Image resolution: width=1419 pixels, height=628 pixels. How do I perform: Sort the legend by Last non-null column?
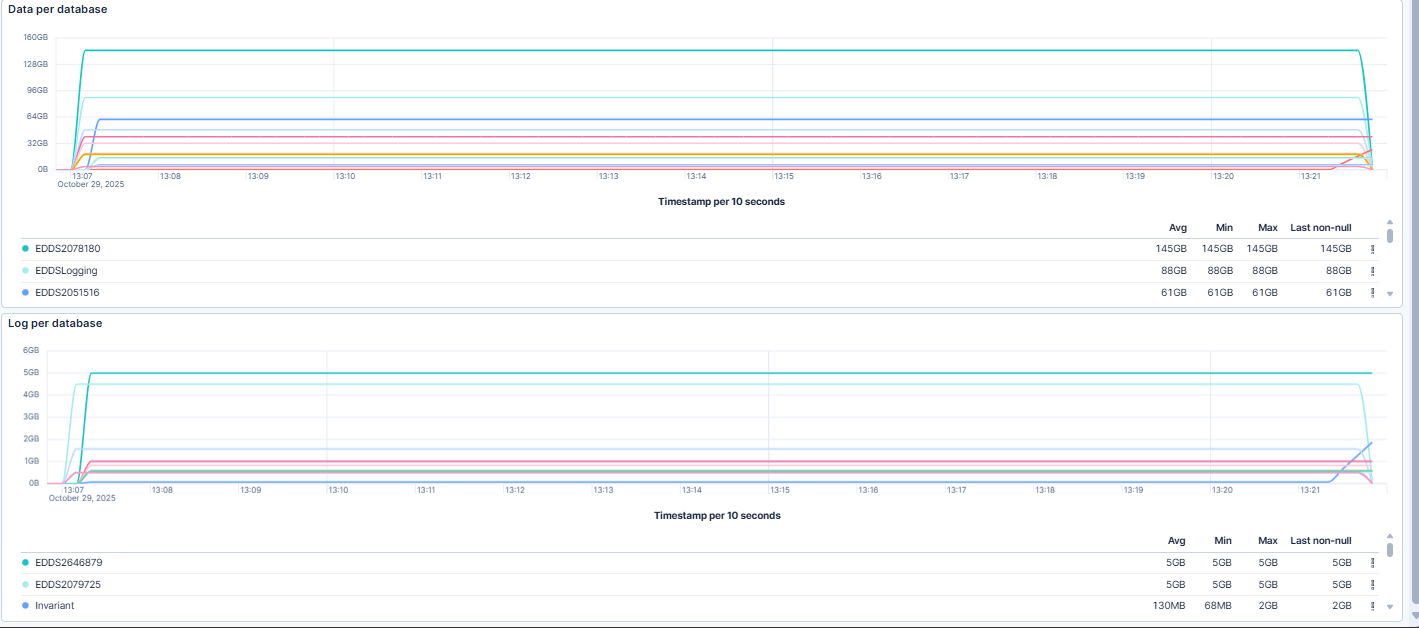1320,227
